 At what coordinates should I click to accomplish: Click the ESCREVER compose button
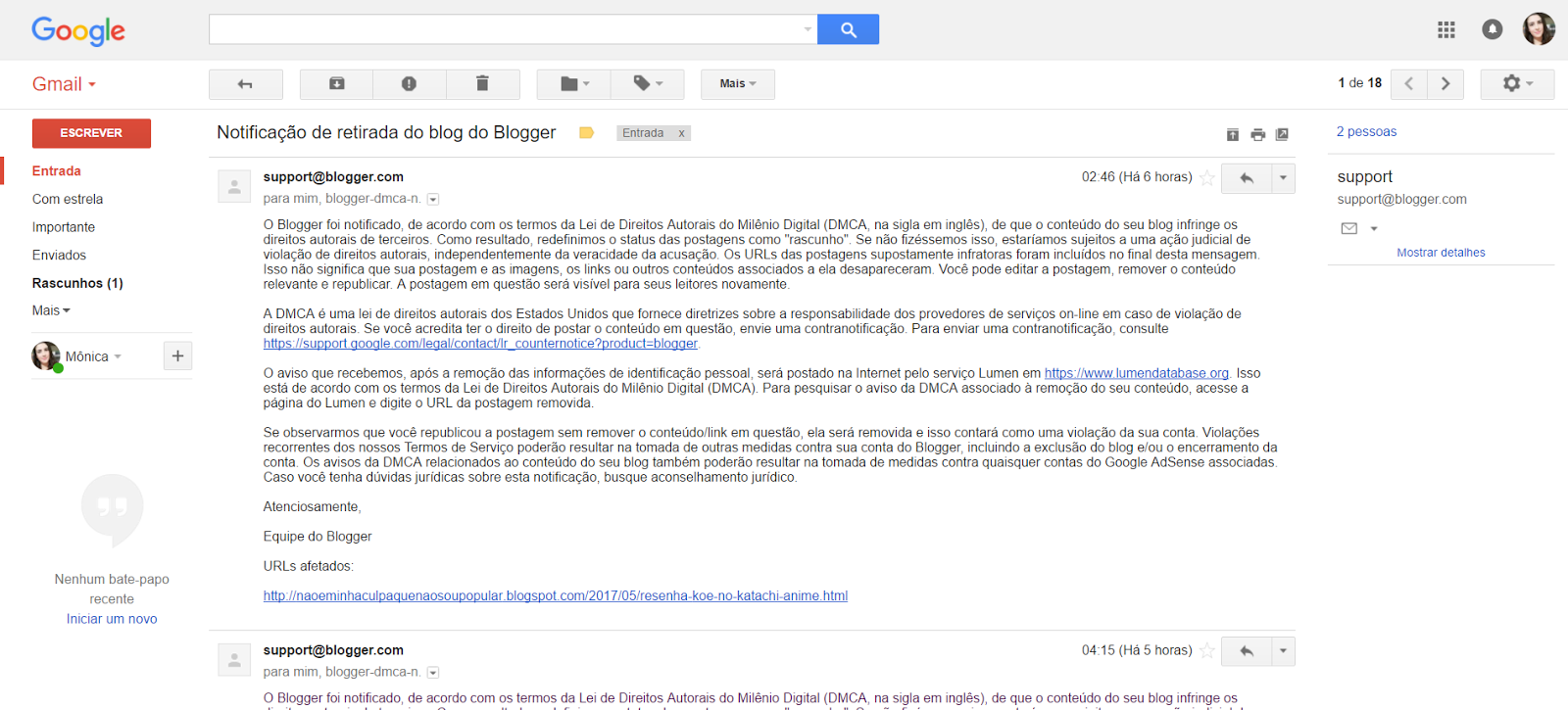[91, 133]
